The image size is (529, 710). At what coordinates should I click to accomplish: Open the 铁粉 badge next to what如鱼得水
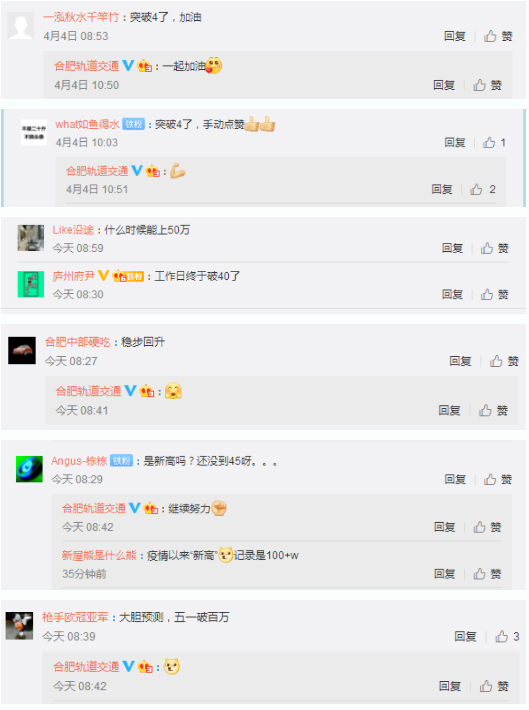(134, 124)
